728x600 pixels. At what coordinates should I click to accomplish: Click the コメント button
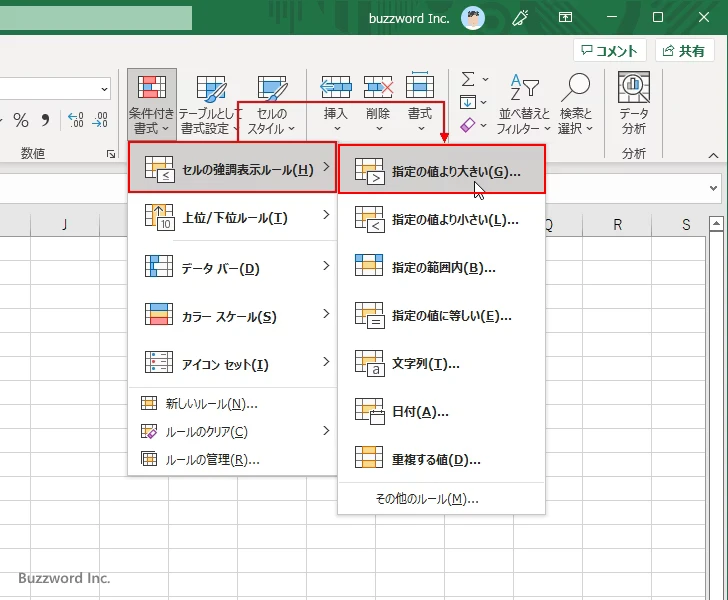609,51
